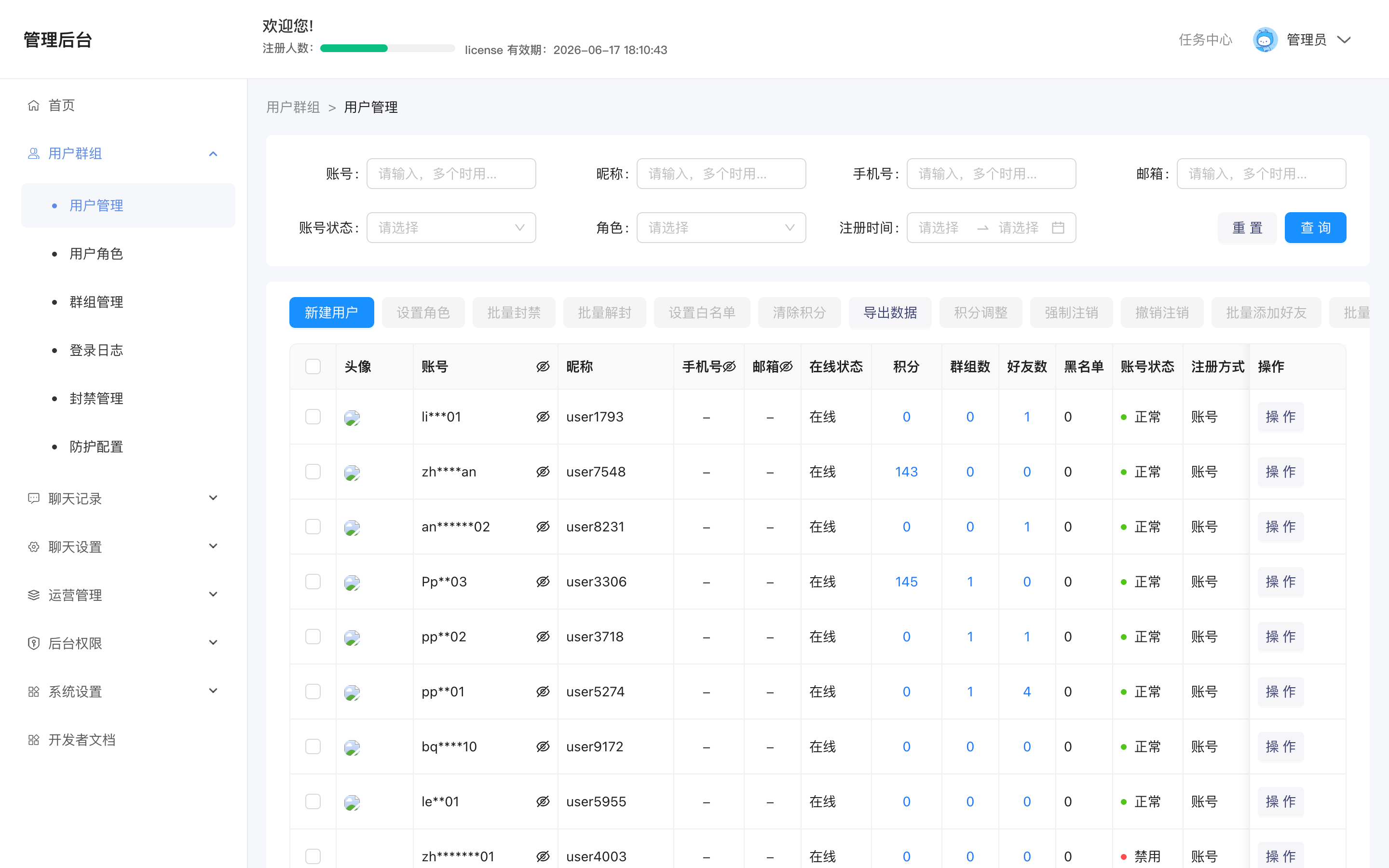Click the shield icon beside 后台权限
1389x868 pixels.
(34, 643)
